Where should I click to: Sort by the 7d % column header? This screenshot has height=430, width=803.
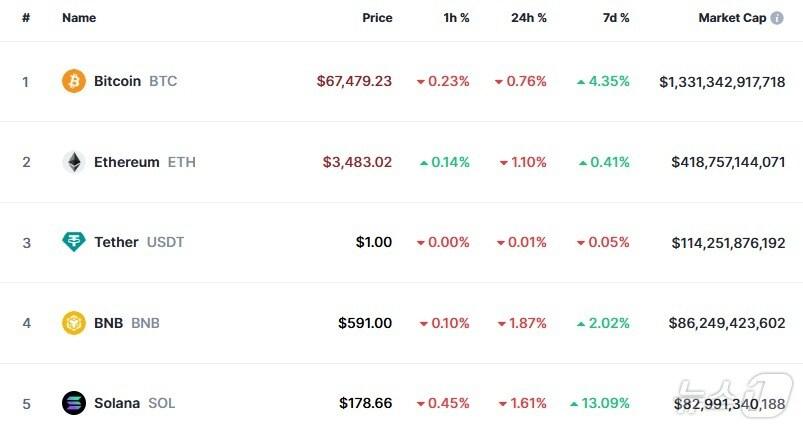(615, 18)
